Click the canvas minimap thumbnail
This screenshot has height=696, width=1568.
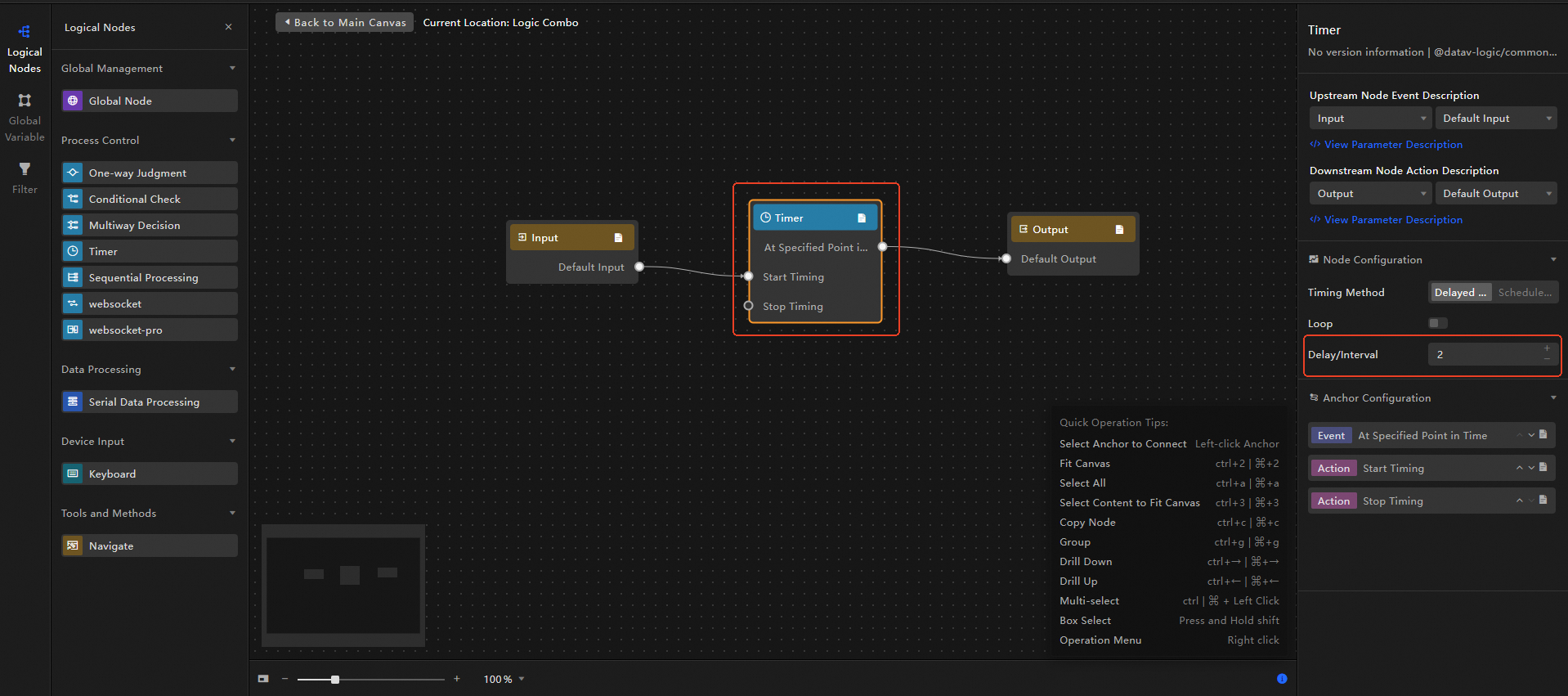pyautogui.click(x=343, y=586)
